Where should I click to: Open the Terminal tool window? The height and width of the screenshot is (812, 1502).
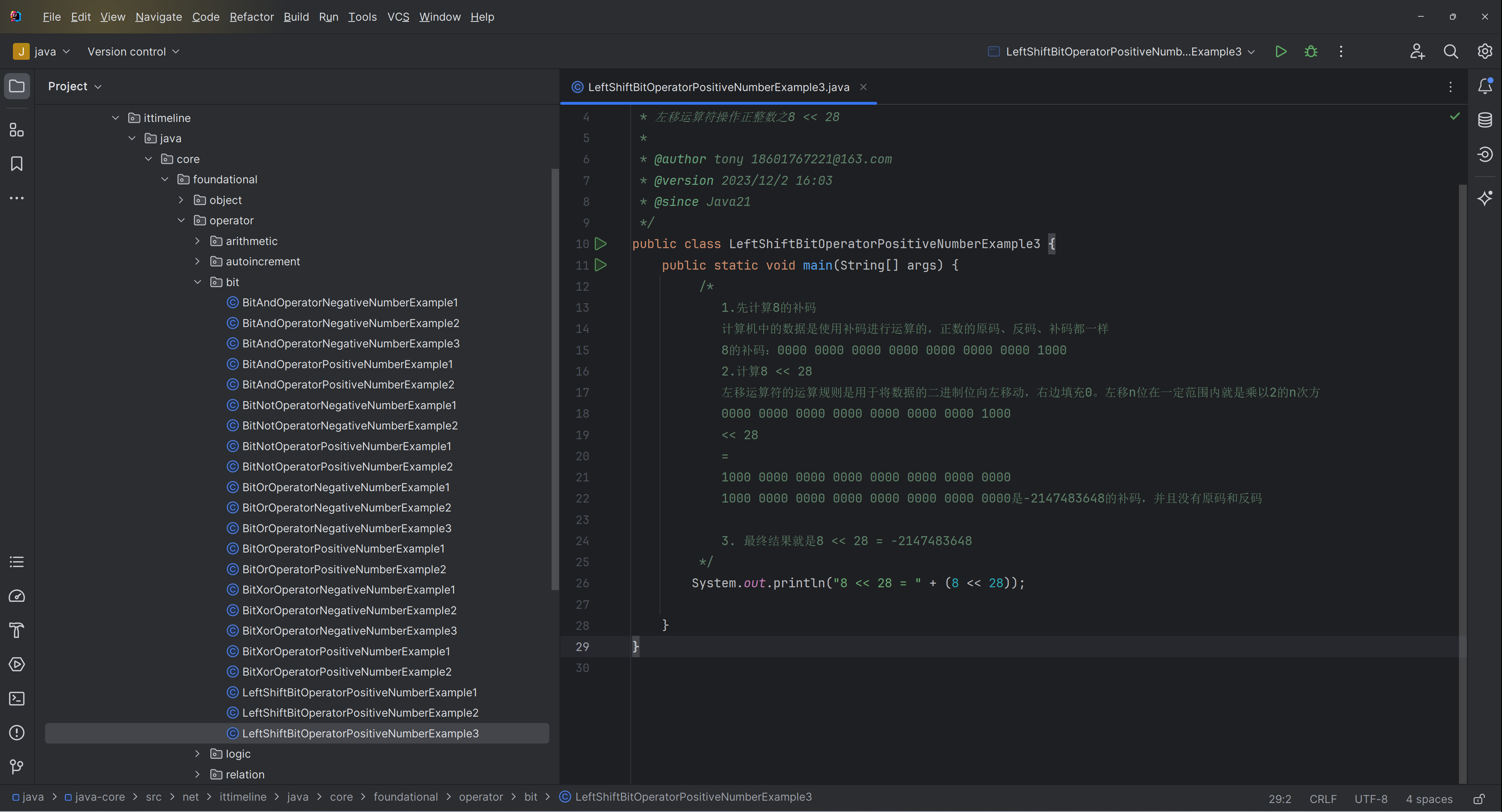pos(17,698)
